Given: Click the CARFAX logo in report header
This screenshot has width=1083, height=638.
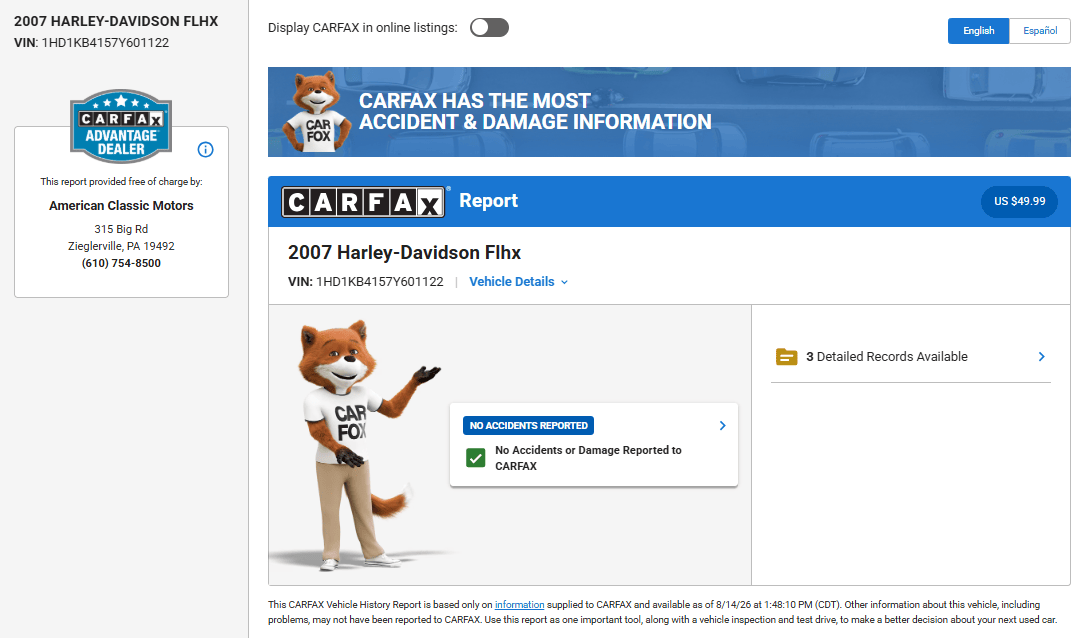Looking at the screenshot, I should point(363,202).
